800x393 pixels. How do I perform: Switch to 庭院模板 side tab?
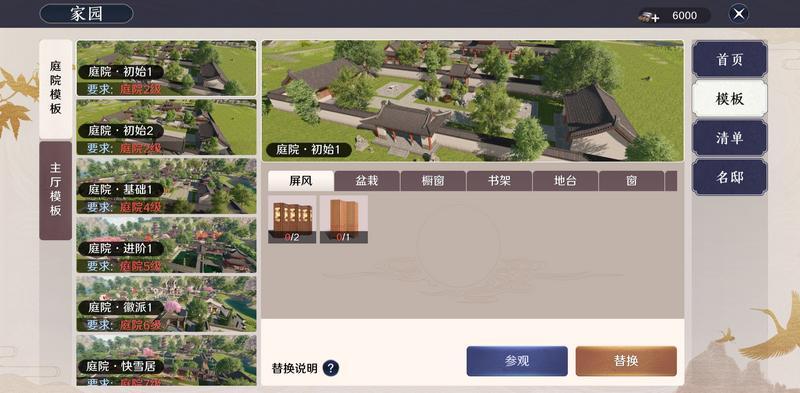56,89
